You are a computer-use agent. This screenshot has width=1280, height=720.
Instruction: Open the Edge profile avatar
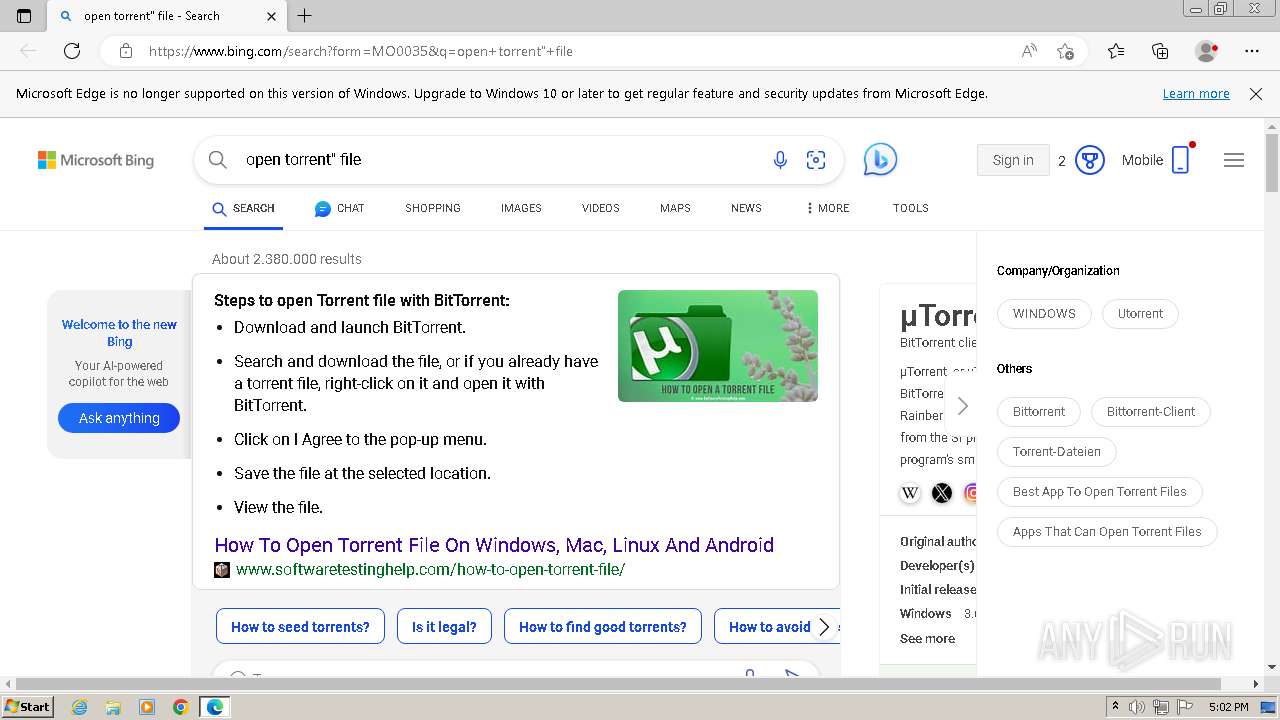click(1206, 51)
